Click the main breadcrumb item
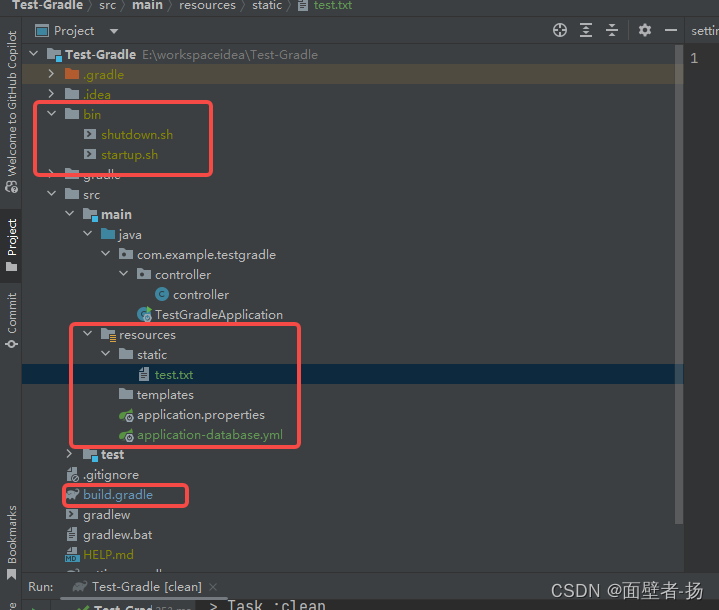Image resolution: width=719 pixels, height=610 pixels. tap(147, 6)
